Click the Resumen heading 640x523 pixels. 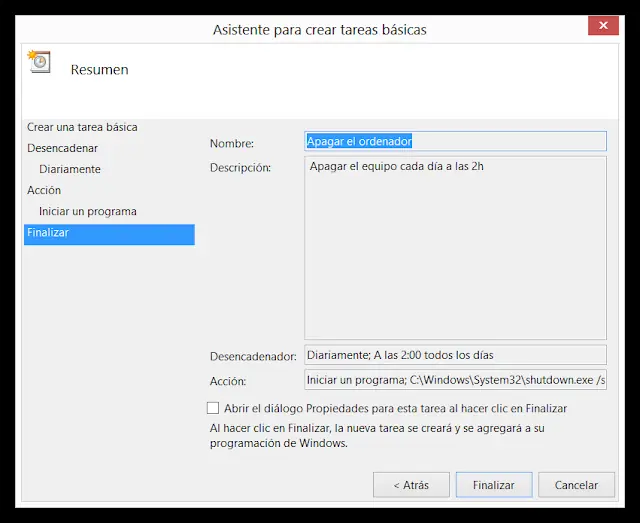100,70
